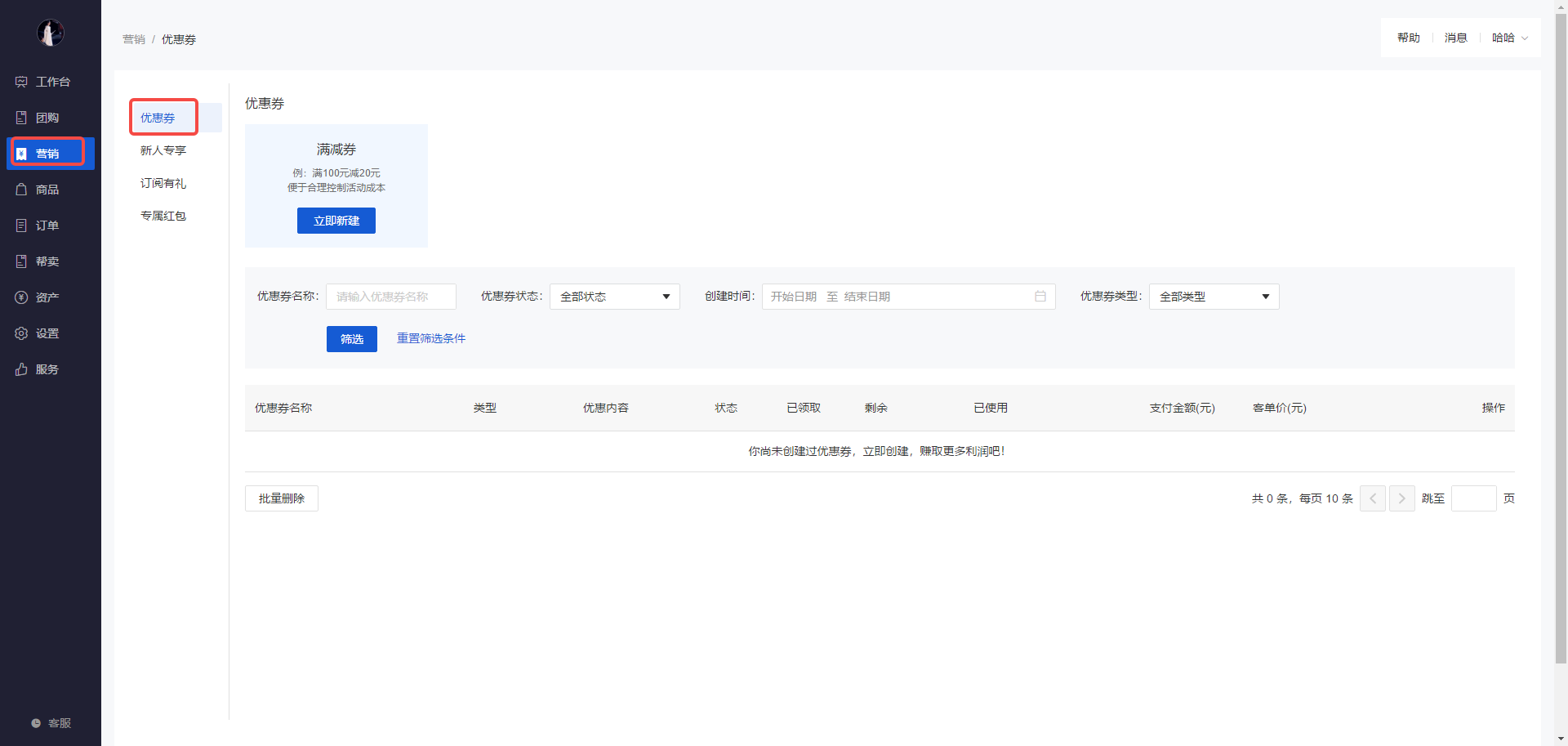Select the 营销 marketing icon

coord(21,154)
